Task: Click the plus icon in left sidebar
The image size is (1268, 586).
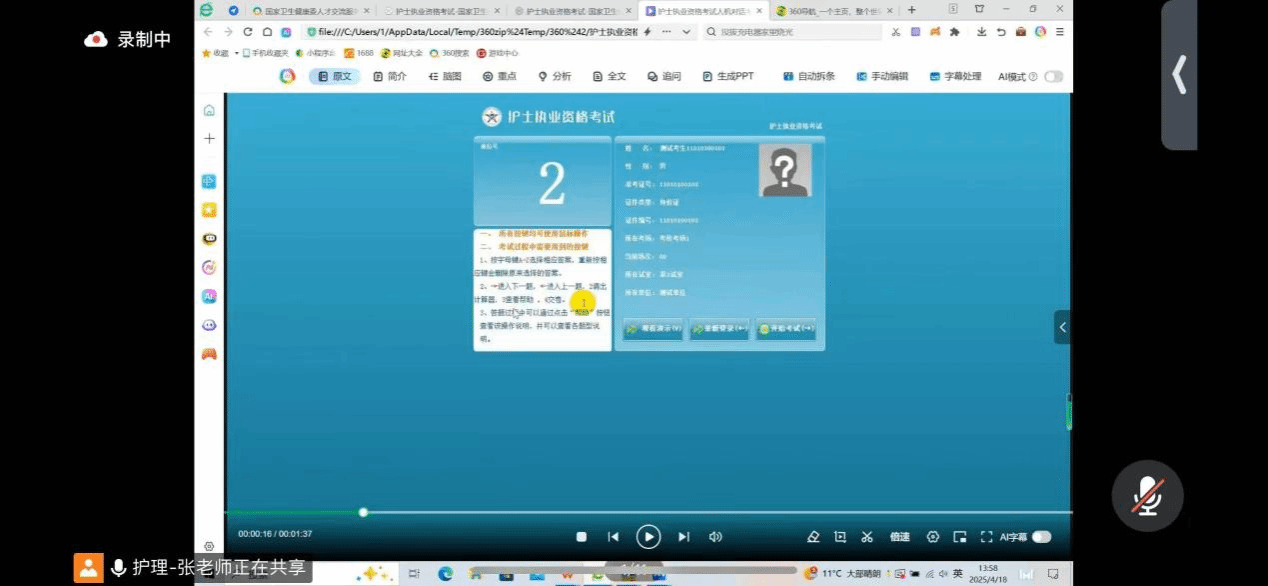Action: pyautogui.click(x=209, y=138)
